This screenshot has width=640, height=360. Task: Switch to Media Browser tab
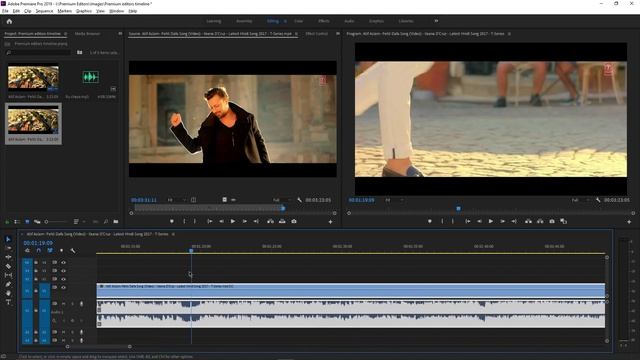87,34
